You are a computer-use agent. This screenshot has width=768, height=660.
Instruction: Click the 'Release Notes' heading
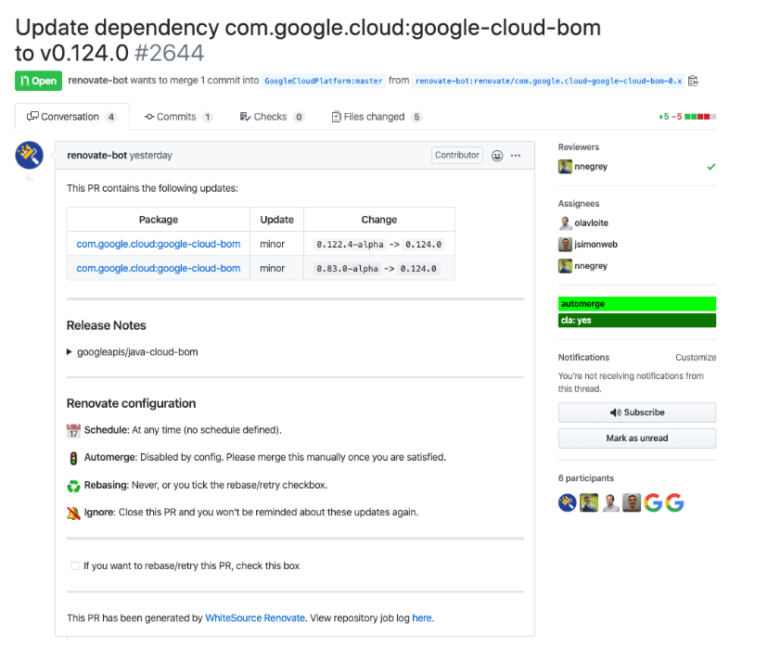pyautogui.click(x=106, y=326)
